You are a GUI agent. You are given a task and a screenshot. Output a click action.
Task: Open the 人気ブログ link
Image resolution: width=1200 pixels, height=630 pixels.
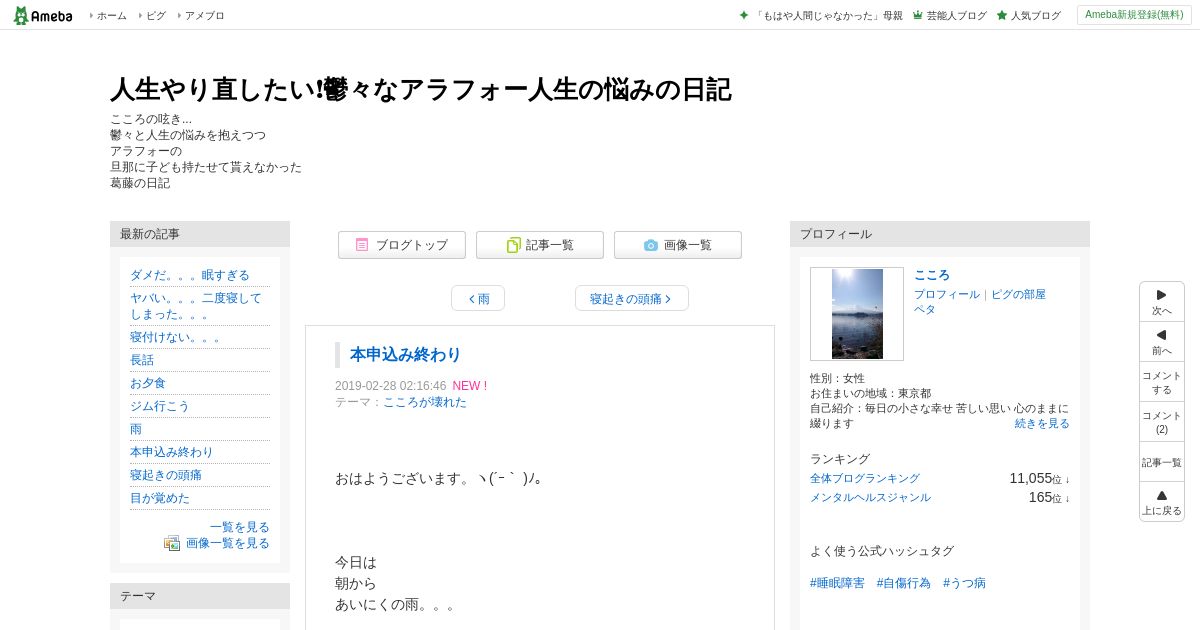(x=1035, y=16)
